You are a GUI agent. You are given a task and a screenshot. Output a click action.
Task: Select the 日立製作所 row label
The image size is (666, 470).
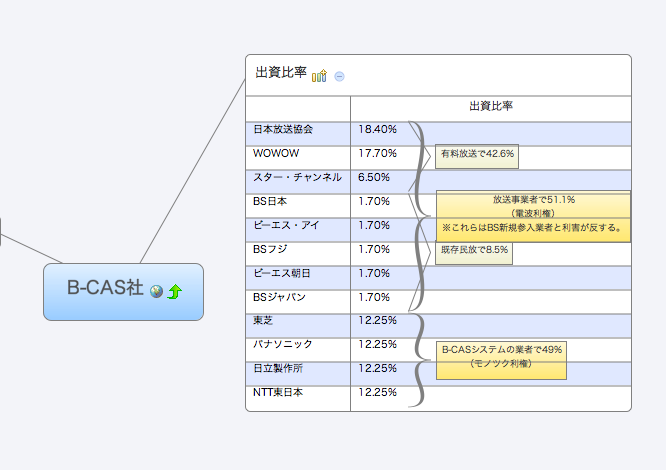[x=278, y=368]
